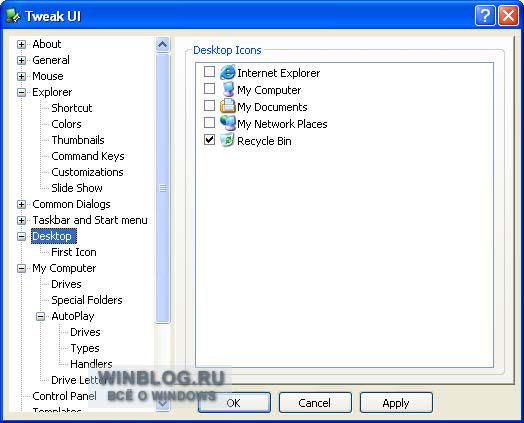Viewport: 524px width, 423px height.
Task: Click the Recycle Bin label text
Action: (x=264, y=141)
